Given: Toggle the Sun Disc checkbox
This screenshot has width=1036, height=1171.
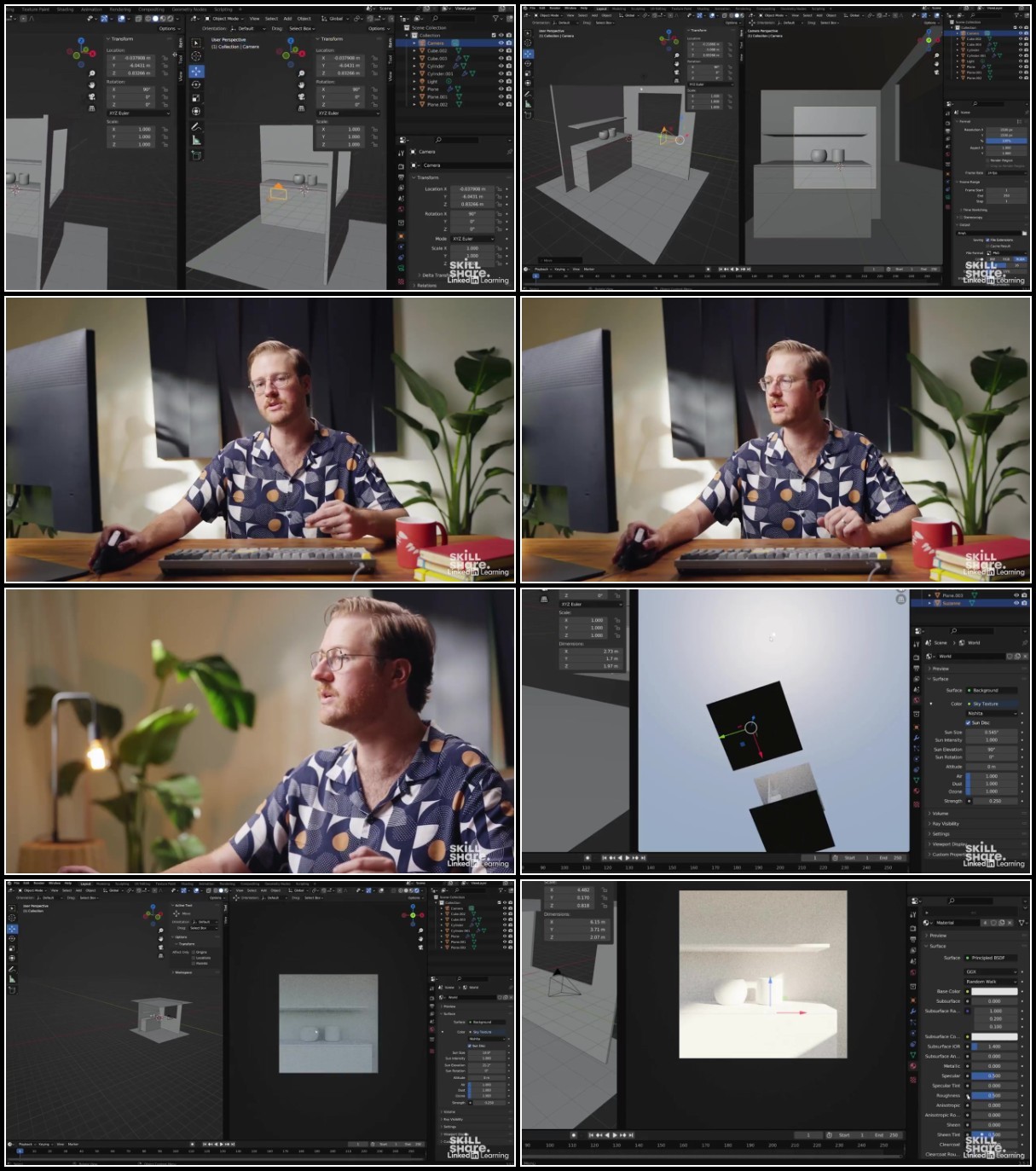Looking at the screenshot, I should (968, 722).
